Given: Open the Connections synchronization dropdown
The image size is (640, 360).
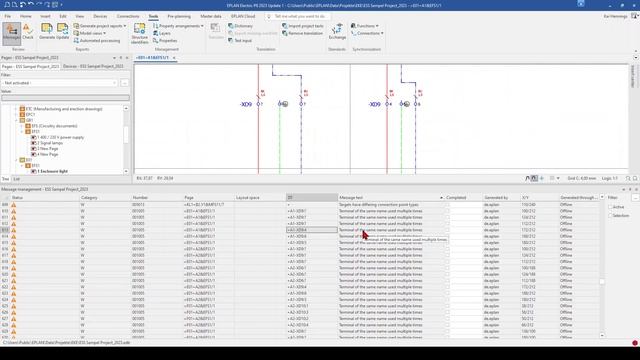Looking at the screenshot, I should coord(367,33).
